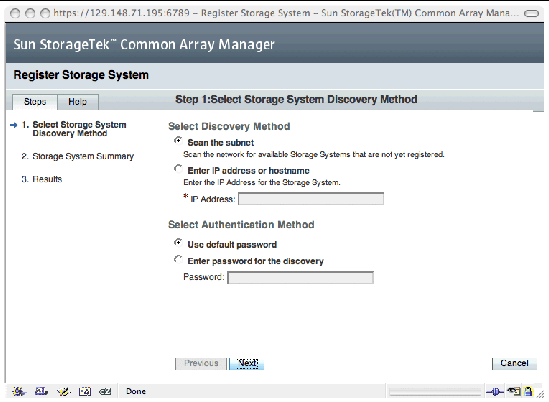Click the toolbar toggle pill in the title bar
This screenshot has width=549, height=402.
point(531,13)
